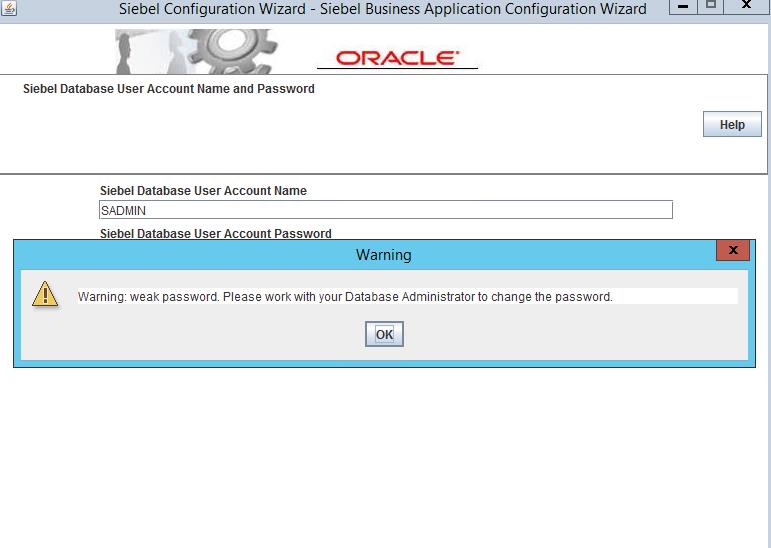Open Help for the configuration wizard
The image size is (771, 548).
(x=732, y=125)
